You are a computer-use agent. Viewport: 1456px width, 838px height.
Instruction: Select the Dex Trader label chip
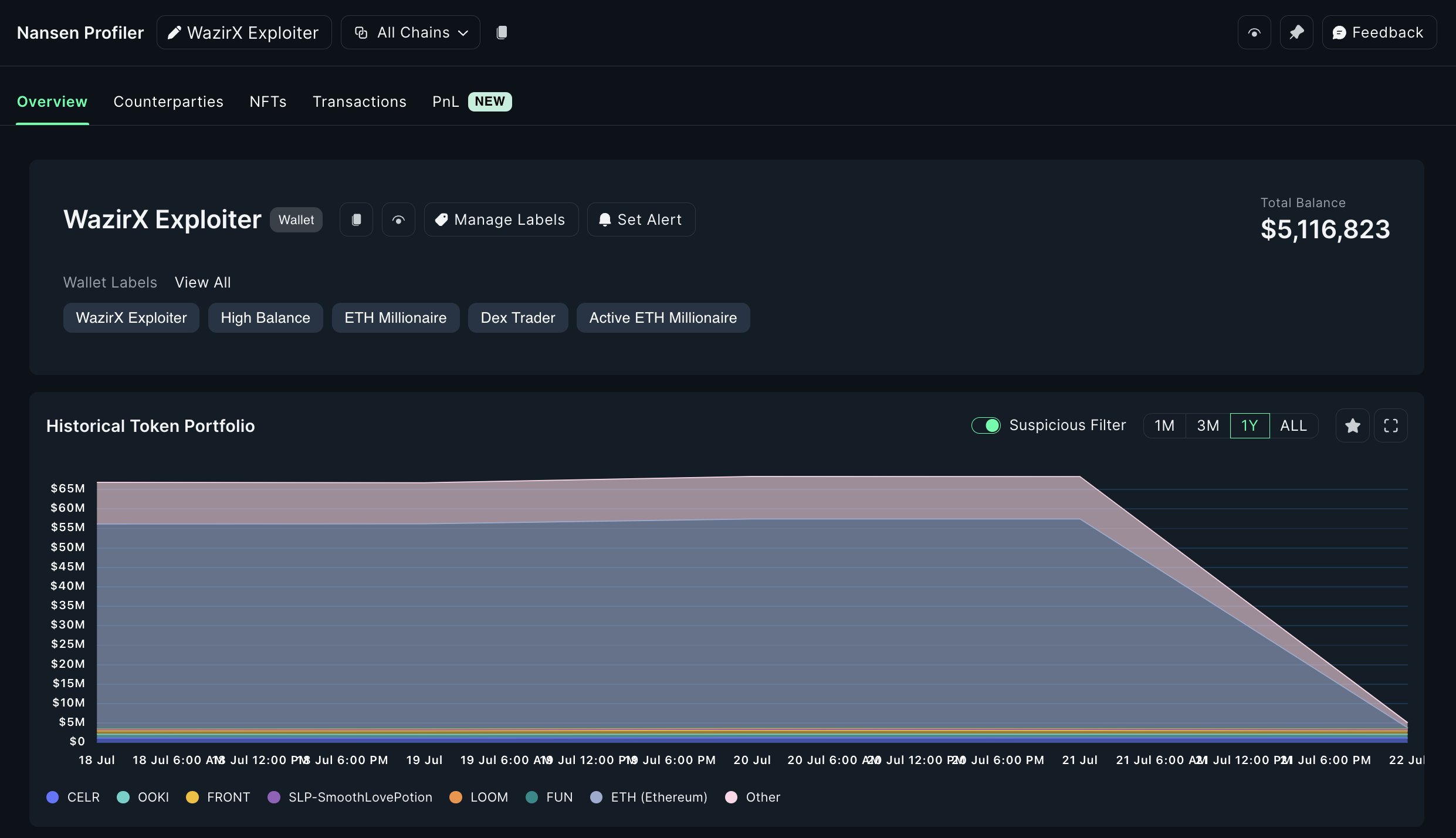tap(518, 317)
